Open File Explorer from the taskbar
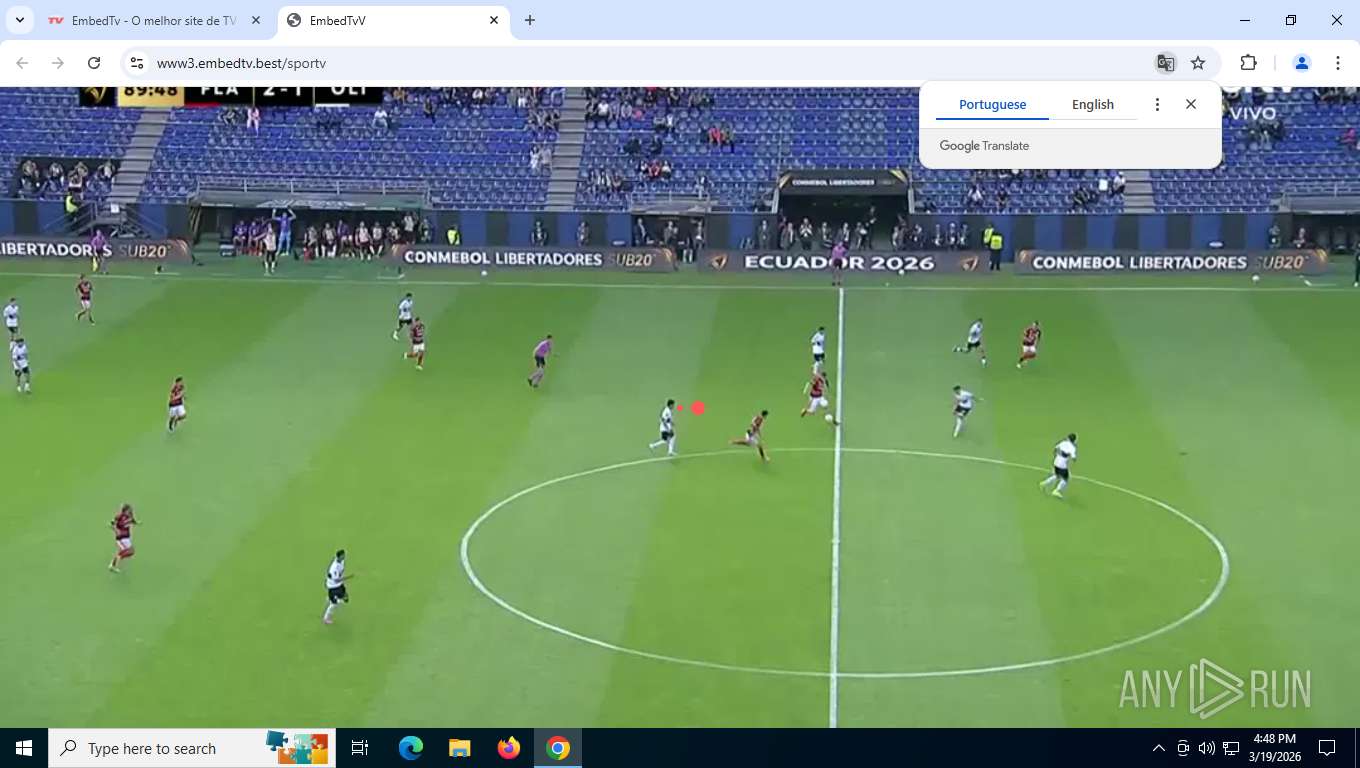This screenshot has width=1360, height=768. coord(459,748)
